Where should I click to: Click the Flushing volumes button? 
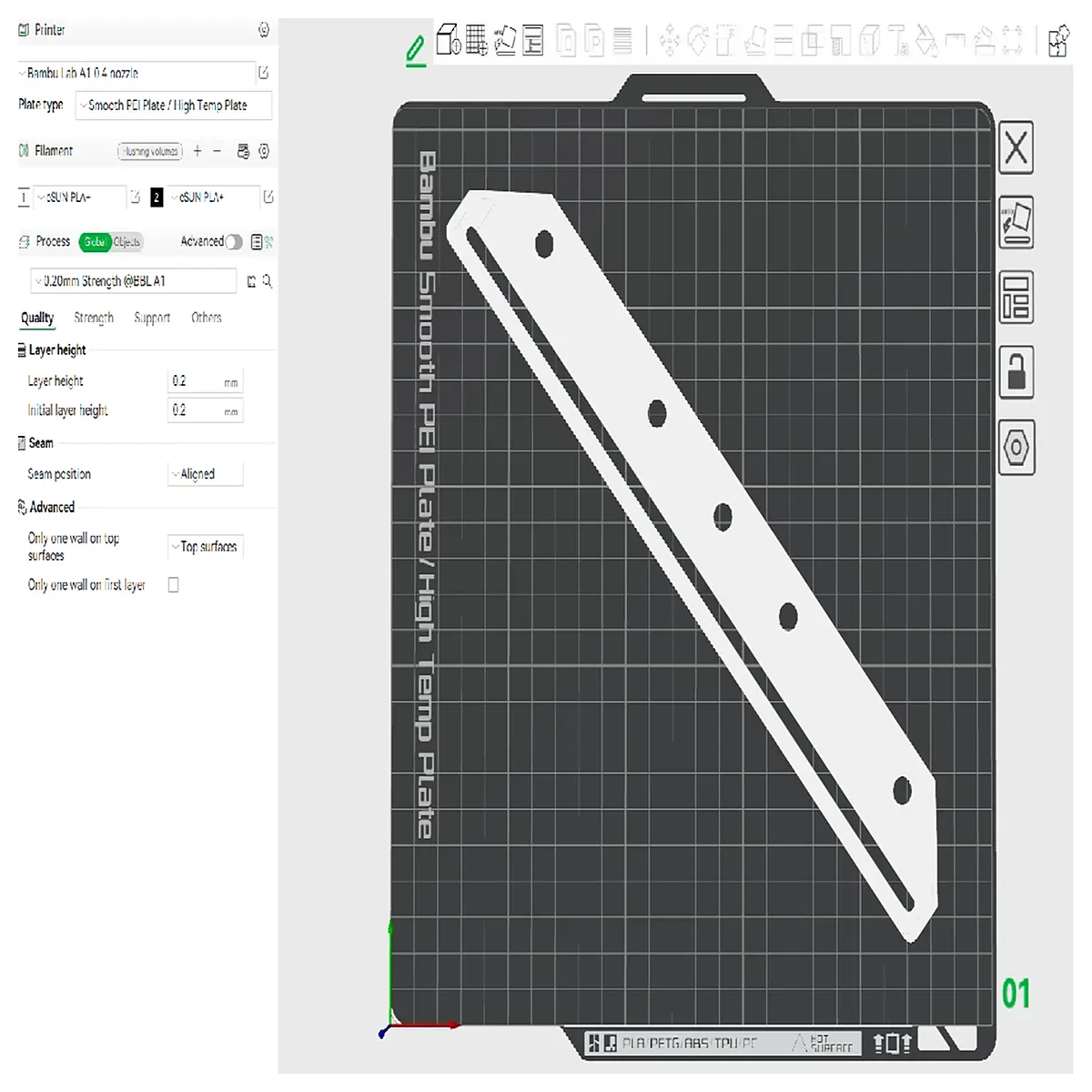tap(150, 151)
